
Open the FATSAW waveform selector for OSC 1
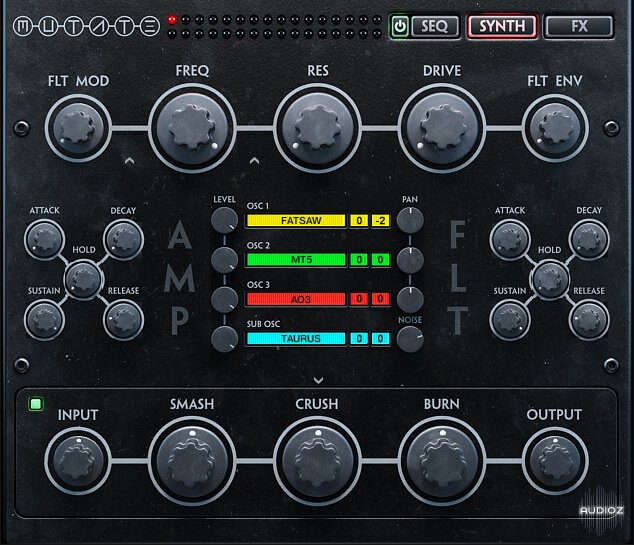tap(296, 220)
